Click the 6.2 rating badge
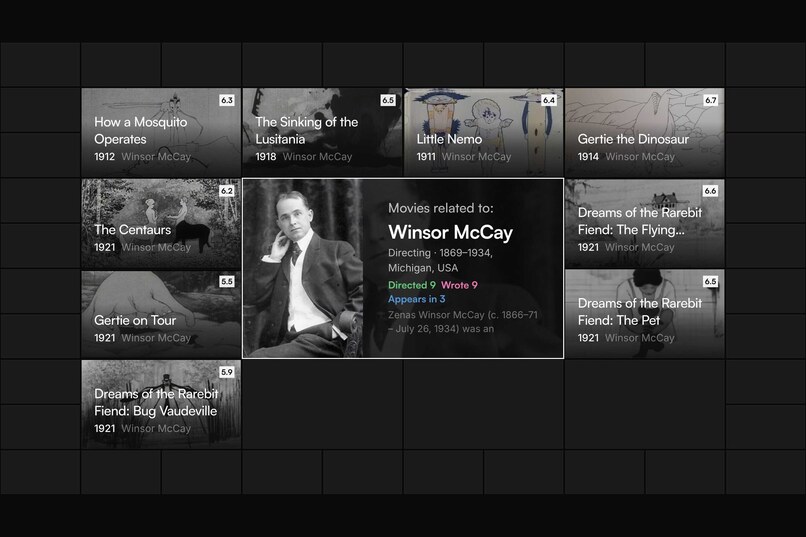806x537 pixels. click(227, 191)
